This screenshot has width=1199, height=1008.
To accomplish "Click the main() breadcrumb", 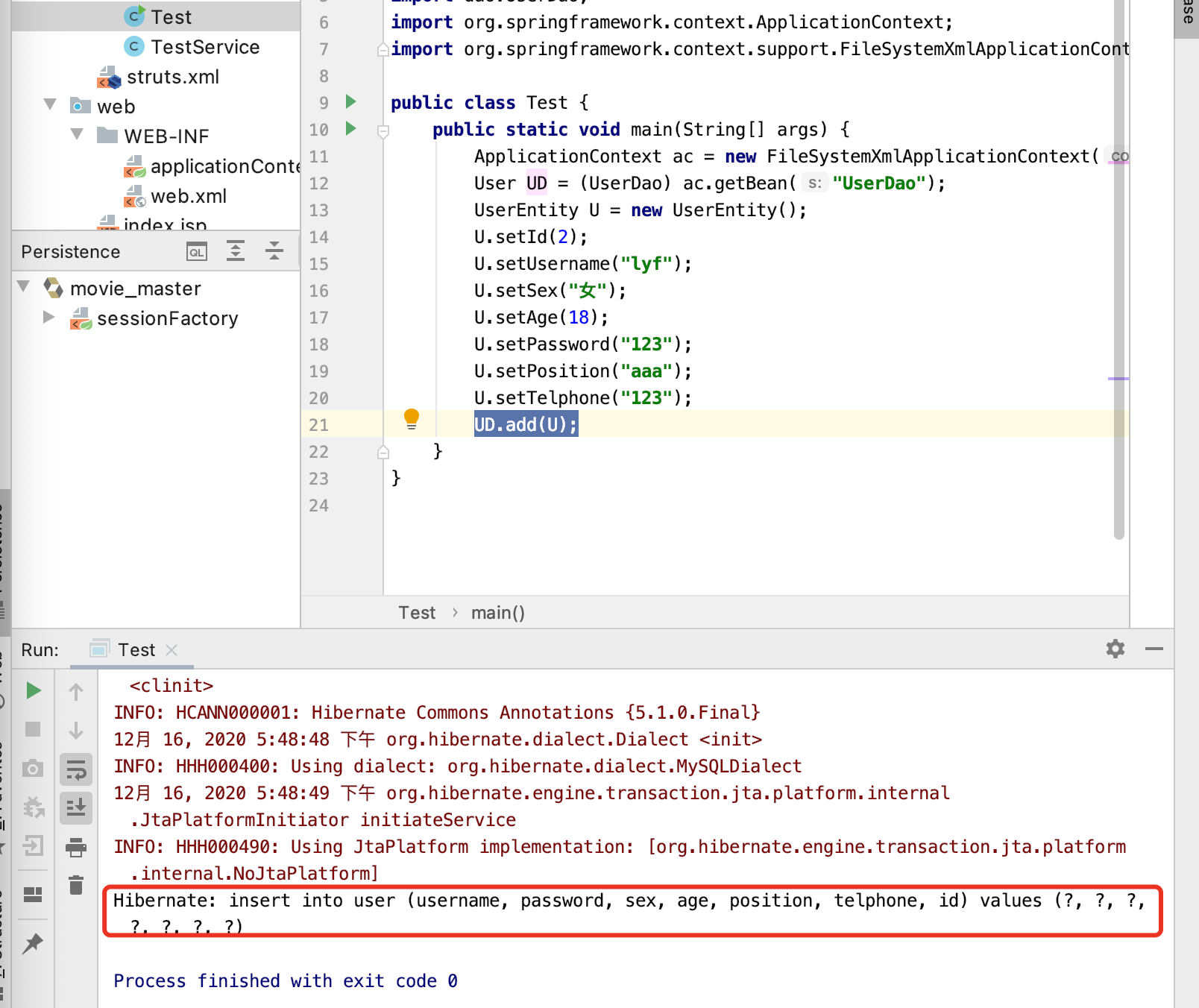I will pos(498,613).
